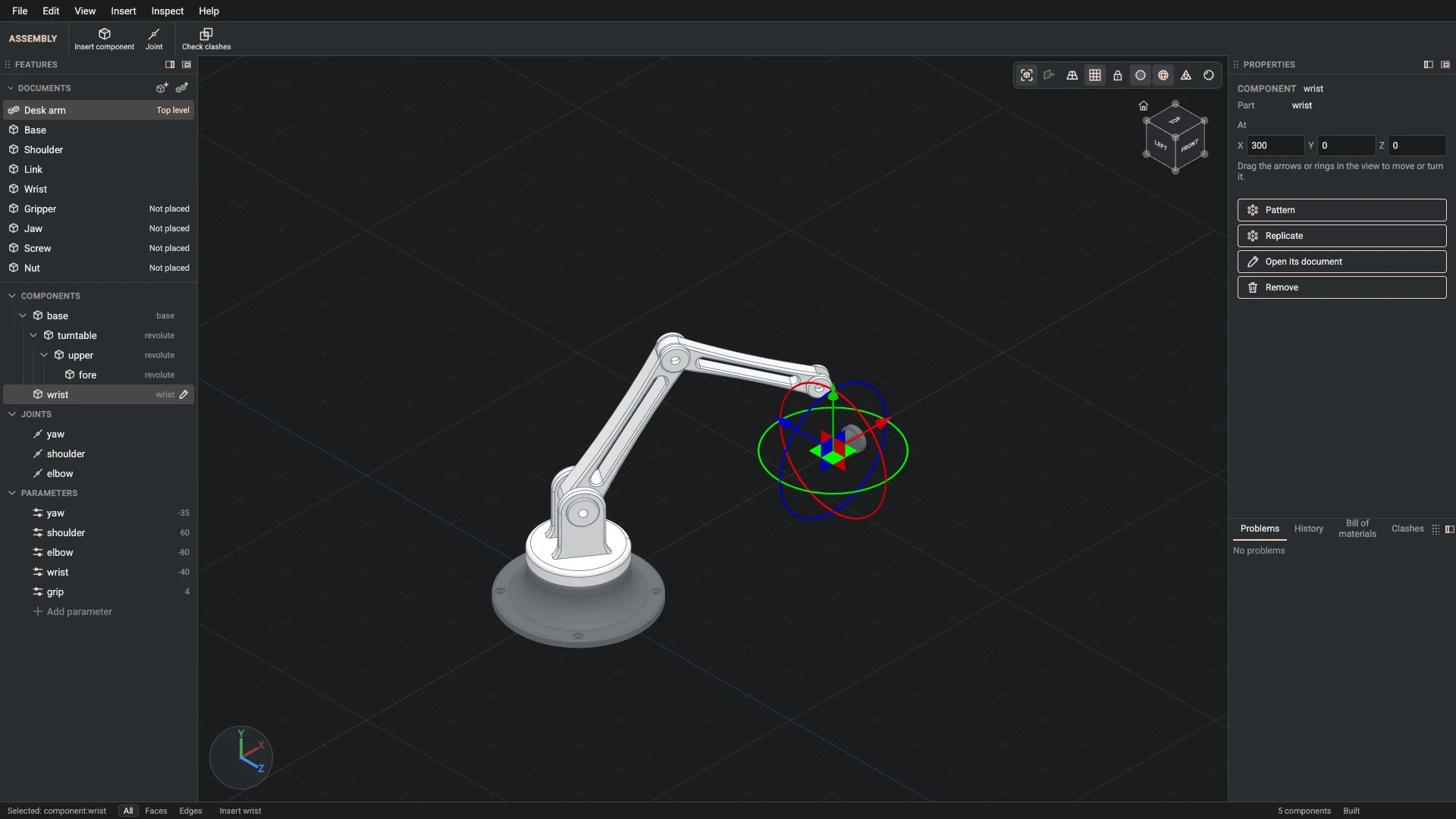Reset the view with the home icon
This screenshot has width=1456, height=819.
tap(1144, 105)
